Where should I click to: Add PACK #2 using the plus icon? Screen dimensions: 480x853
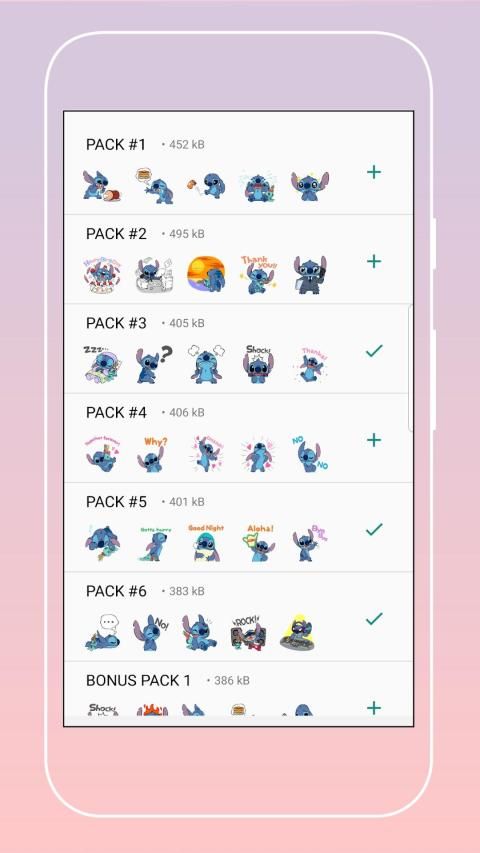tap(374, 262)
